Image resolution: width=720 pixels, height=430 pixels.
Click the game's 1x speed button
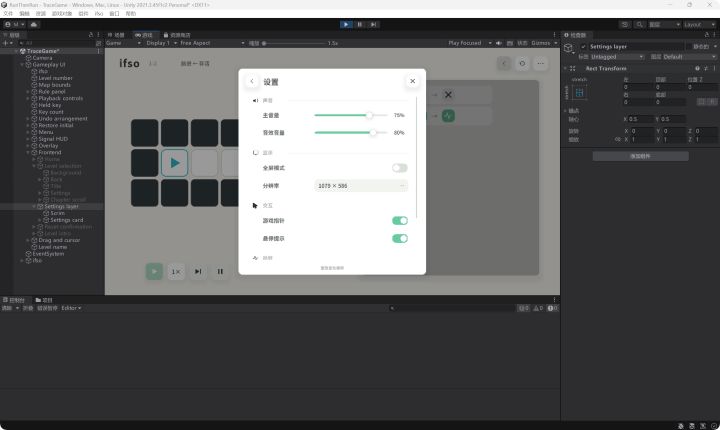click(176, 272)
